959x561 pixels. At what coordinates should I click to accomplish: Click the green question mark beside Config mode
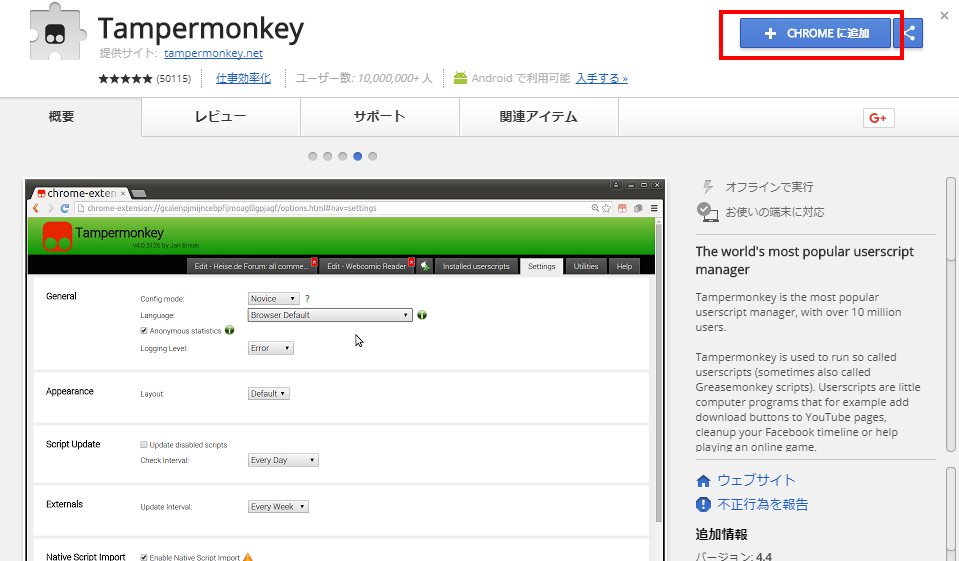[x=307, y=299]
